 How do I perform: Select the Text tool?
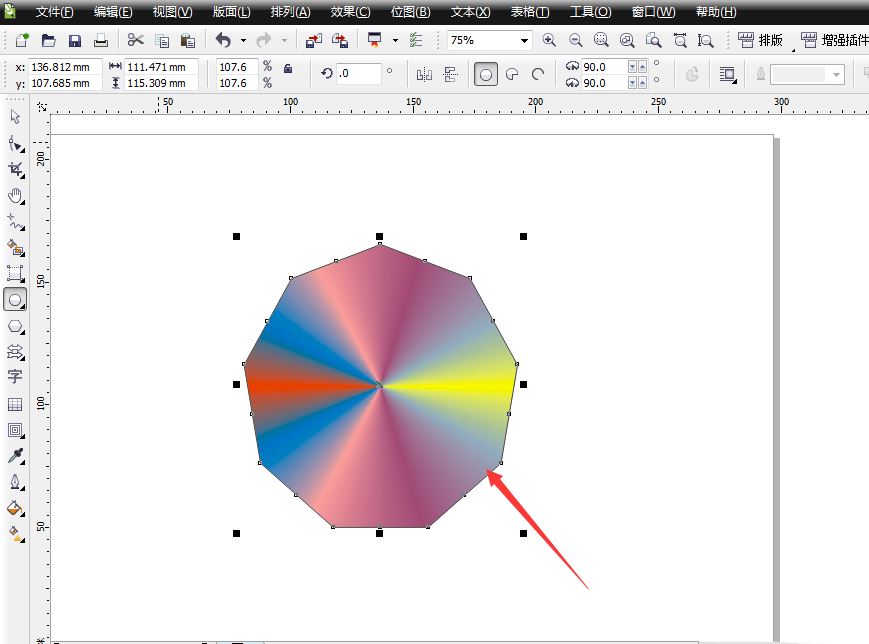pos(14,378)
